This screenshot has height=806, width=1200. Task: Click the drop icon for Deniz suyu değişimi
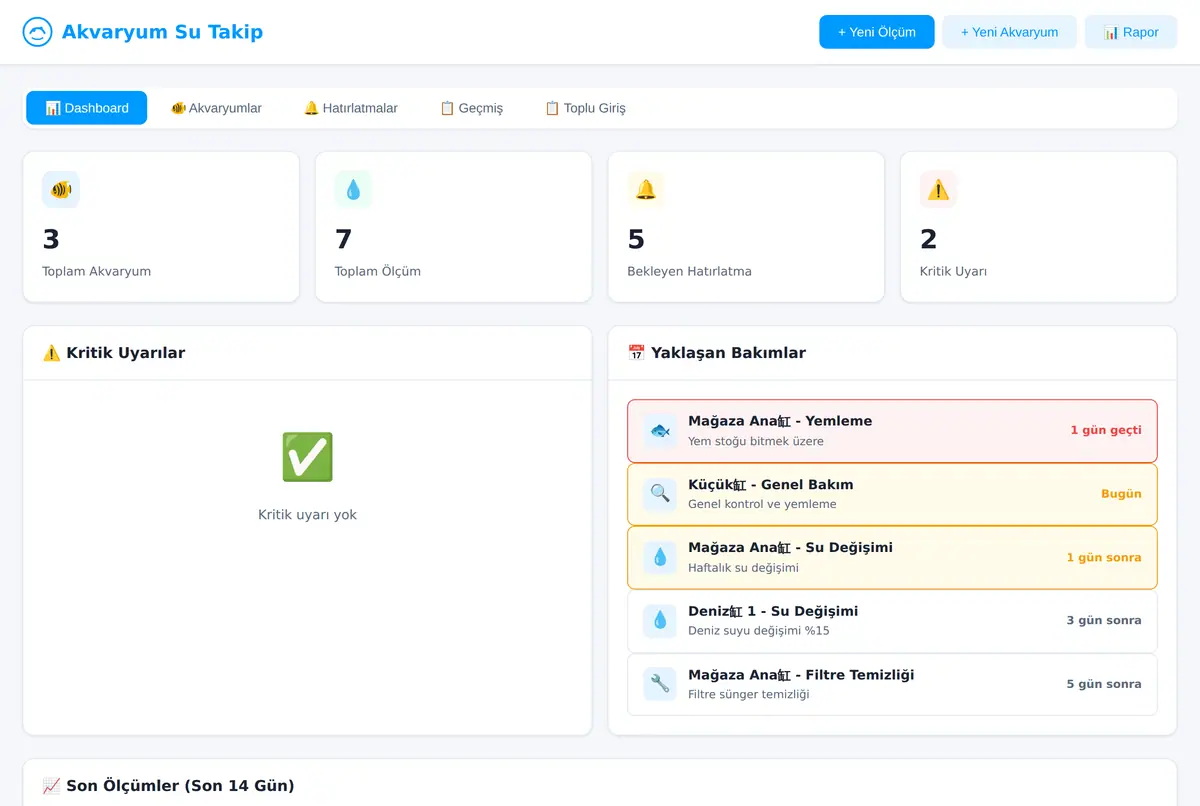pos(660,621)
